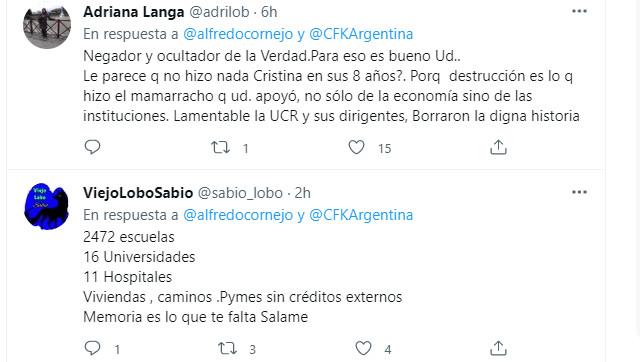Open more options on ViejoLoboSabio's tweet
This screenshot has width=640, height=362.
579,192
